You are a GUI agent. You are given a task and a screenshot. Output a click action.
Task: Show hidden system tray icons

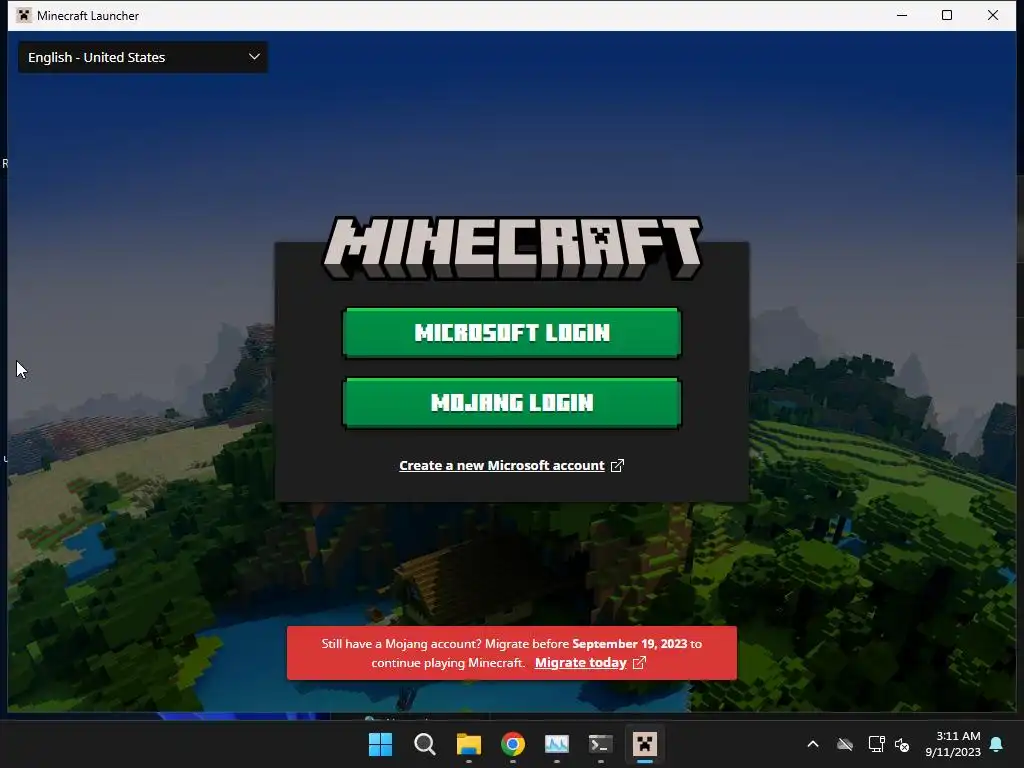point(813,744)
